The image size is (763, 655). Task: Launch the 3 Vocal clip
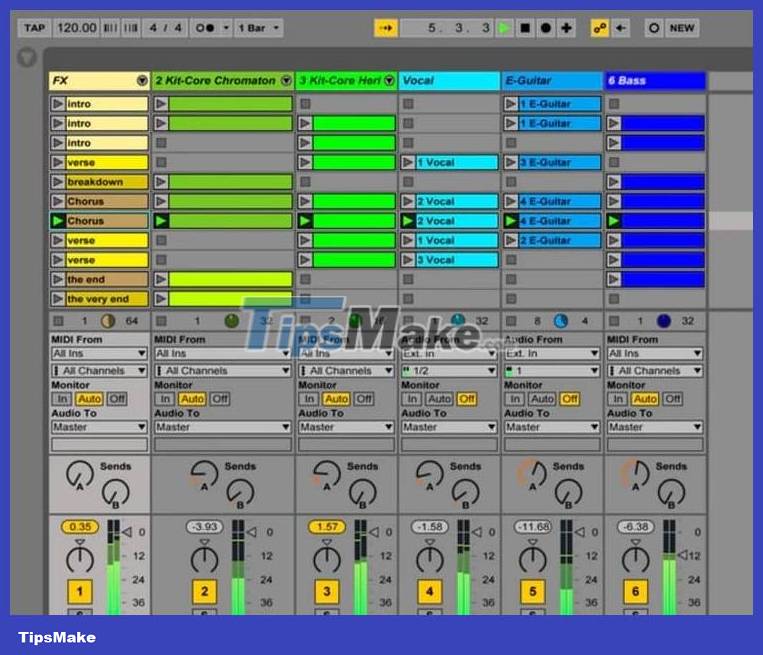click(408, 259)
